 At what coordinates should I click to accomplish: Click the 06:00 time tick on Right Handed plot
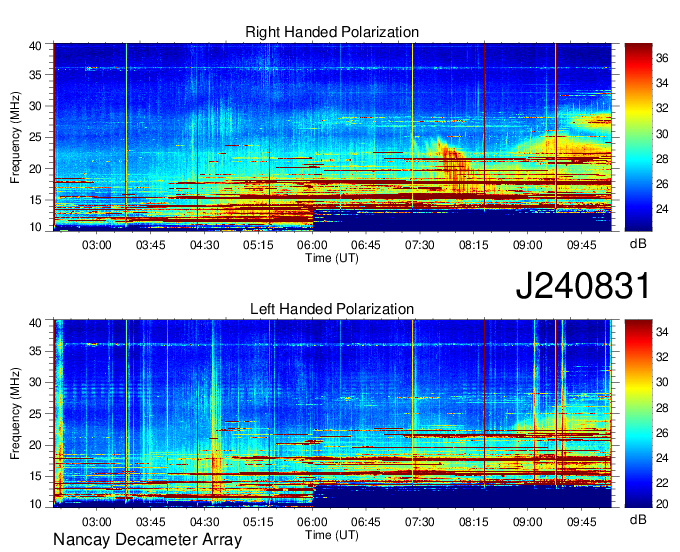[x=312, y=245]
